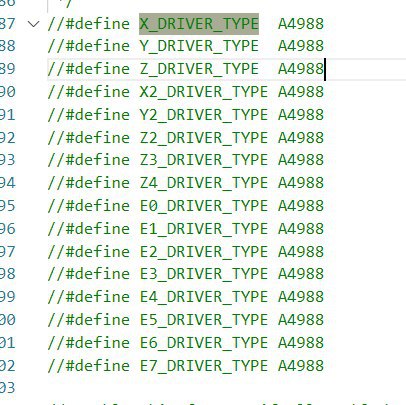Collapse the code fold chevron beside X_DRIVER_TYPE line
Screen dimensions: 406x405
coord(33,24)
